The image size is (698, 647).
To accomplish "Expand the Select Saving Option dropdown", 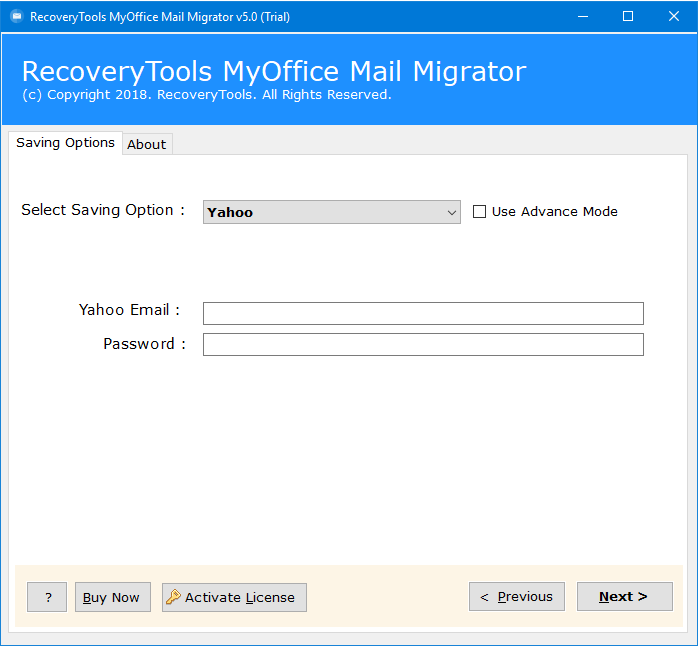I will pyautogui.click(x=332, y=212).
